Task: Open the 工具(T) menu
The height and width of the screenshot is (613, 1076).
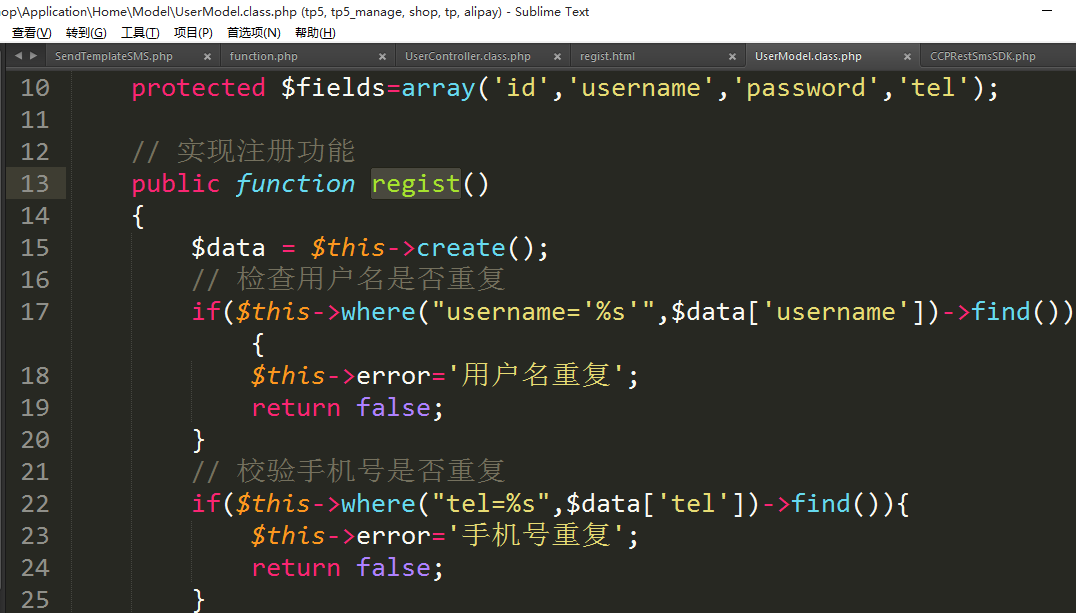Action: click(140, 33)
